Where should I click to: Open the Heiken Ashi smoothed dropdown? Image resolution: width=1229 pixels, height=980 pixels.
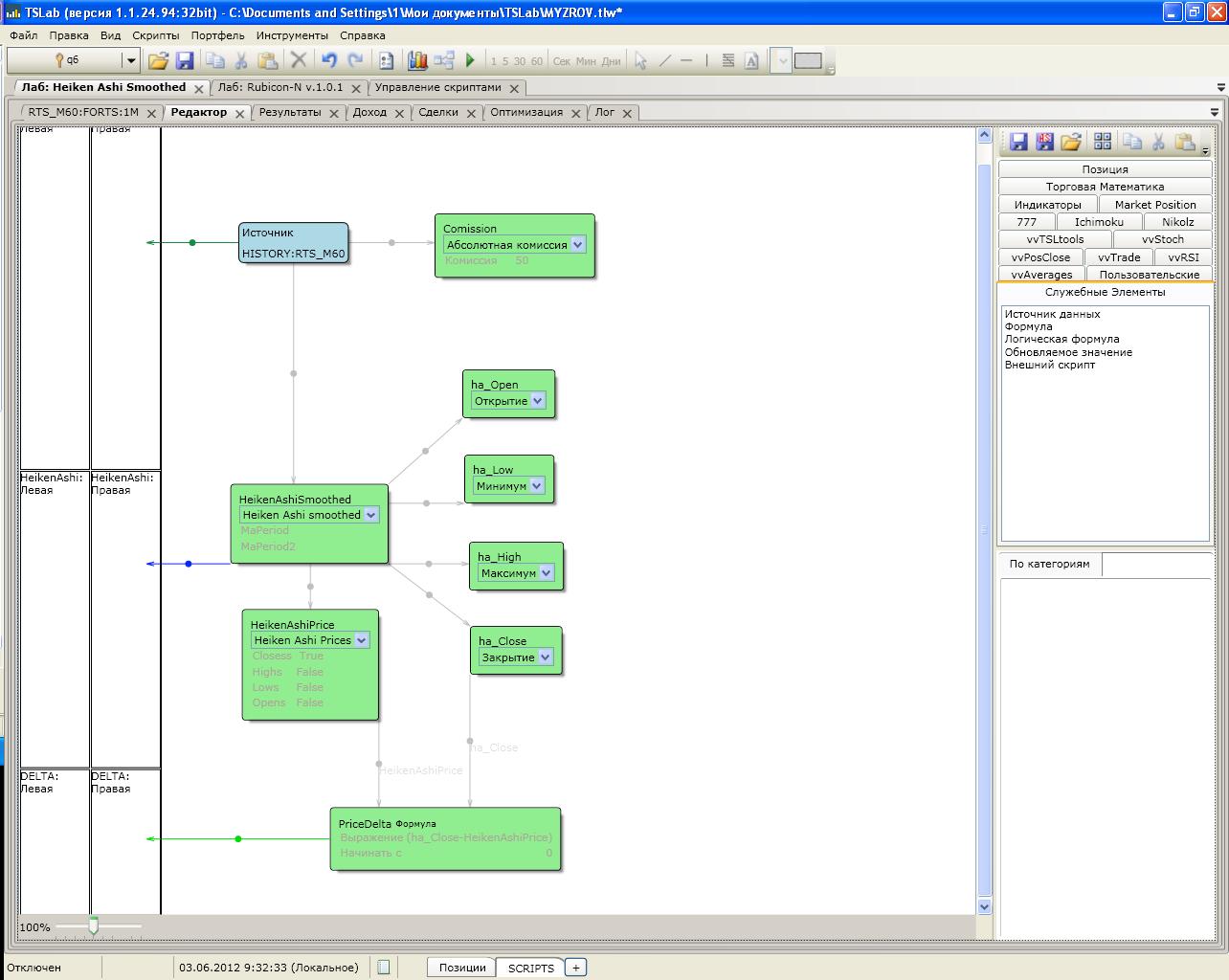click(x=371, y=515)
